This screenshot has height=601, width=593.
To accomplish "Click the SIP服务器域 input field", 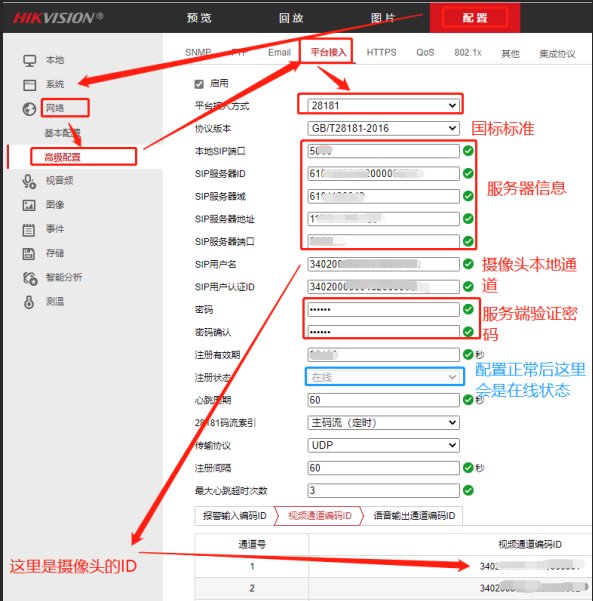I will (x=383, y=196).
